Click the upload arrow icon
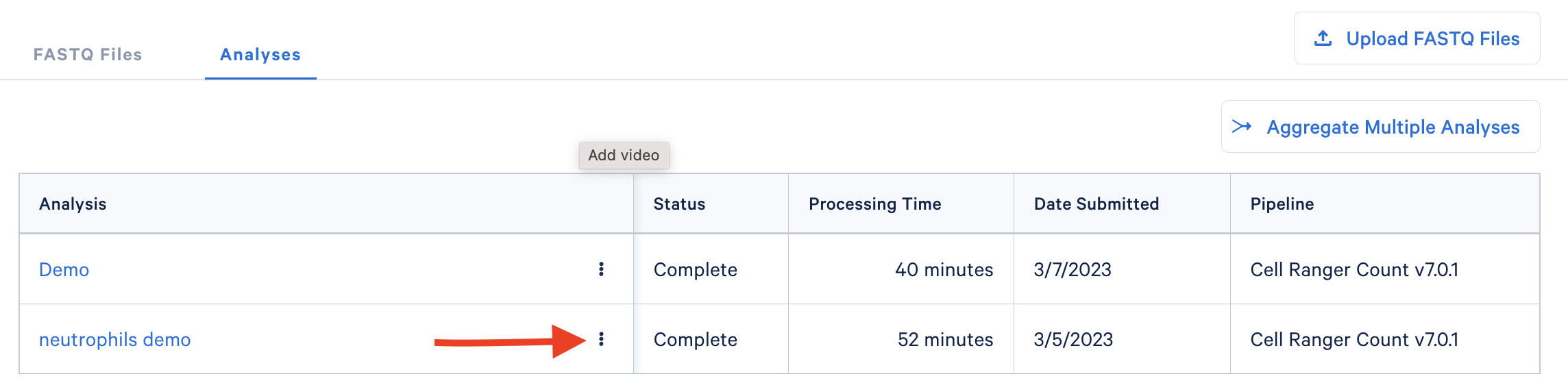This screenshot has width=1568, height=392. pos(1323,38)
